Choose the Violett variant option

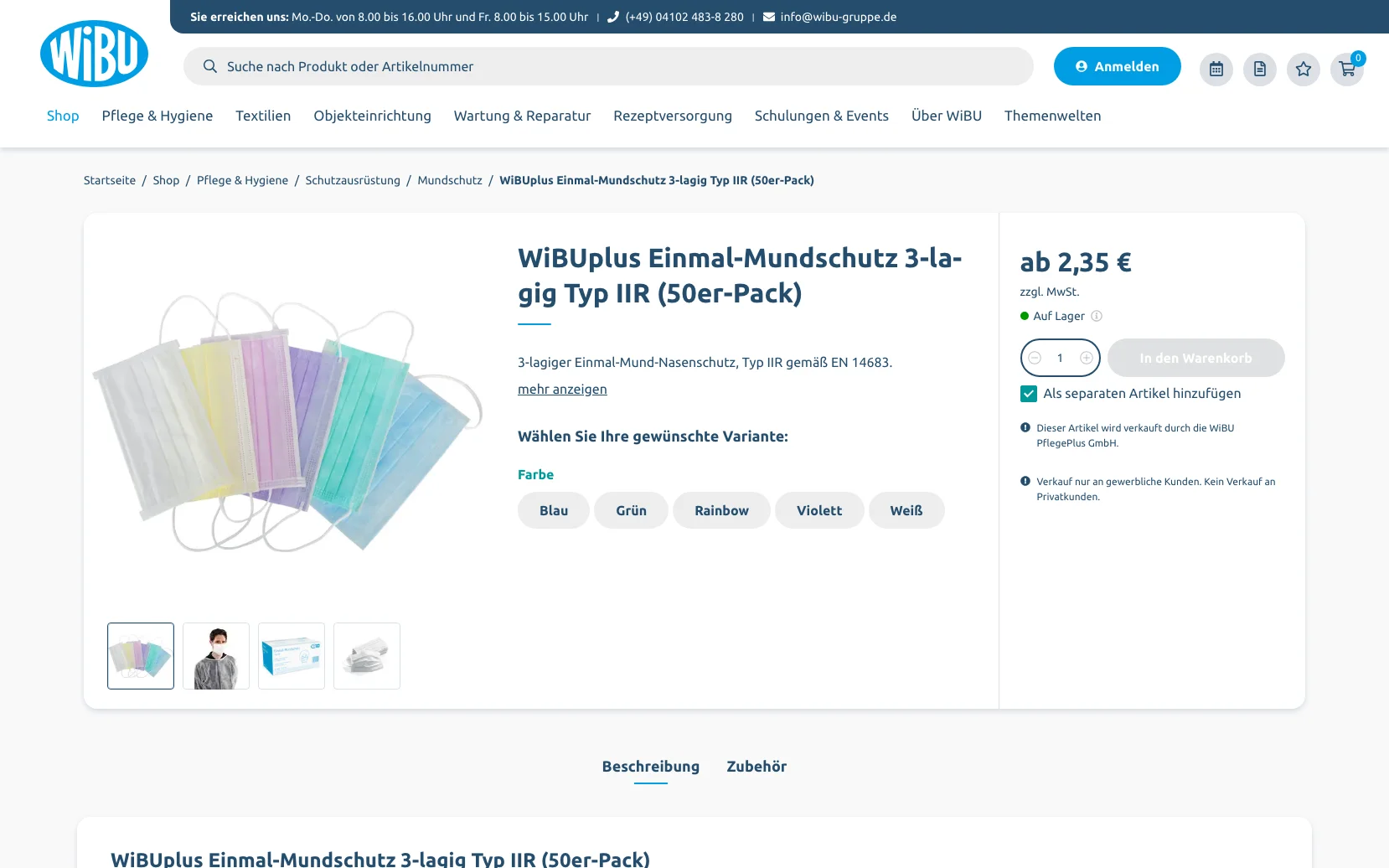819,510
